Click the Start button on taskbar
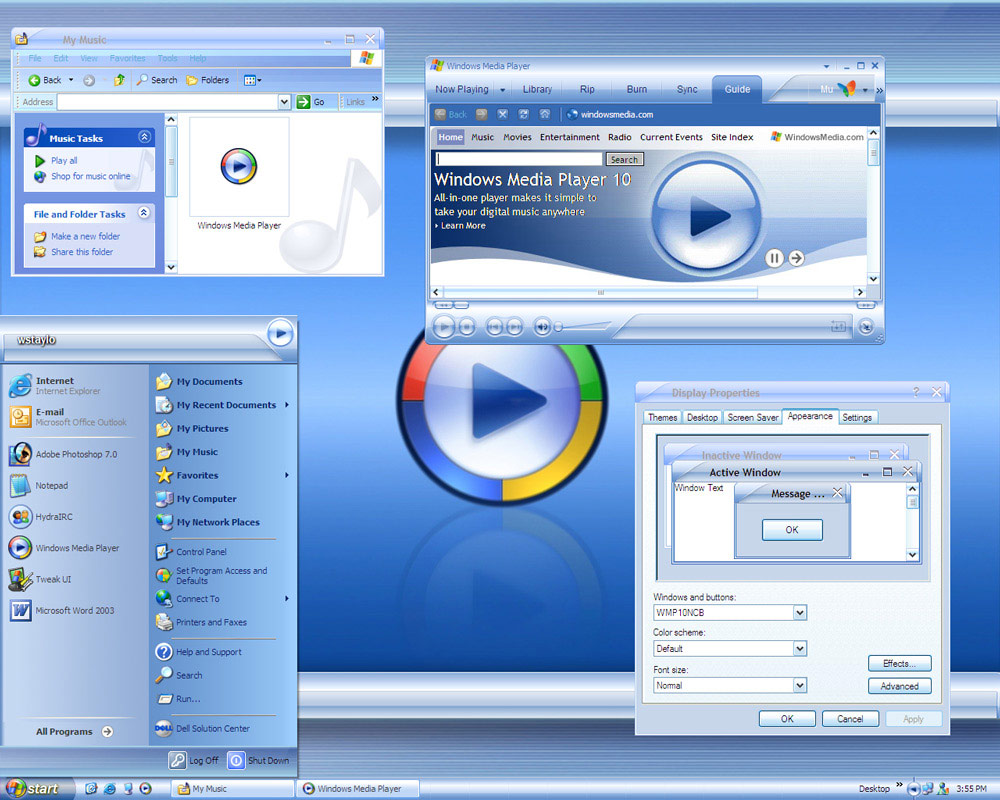Screen dimensions: 1000x800 tap(38, 789)
